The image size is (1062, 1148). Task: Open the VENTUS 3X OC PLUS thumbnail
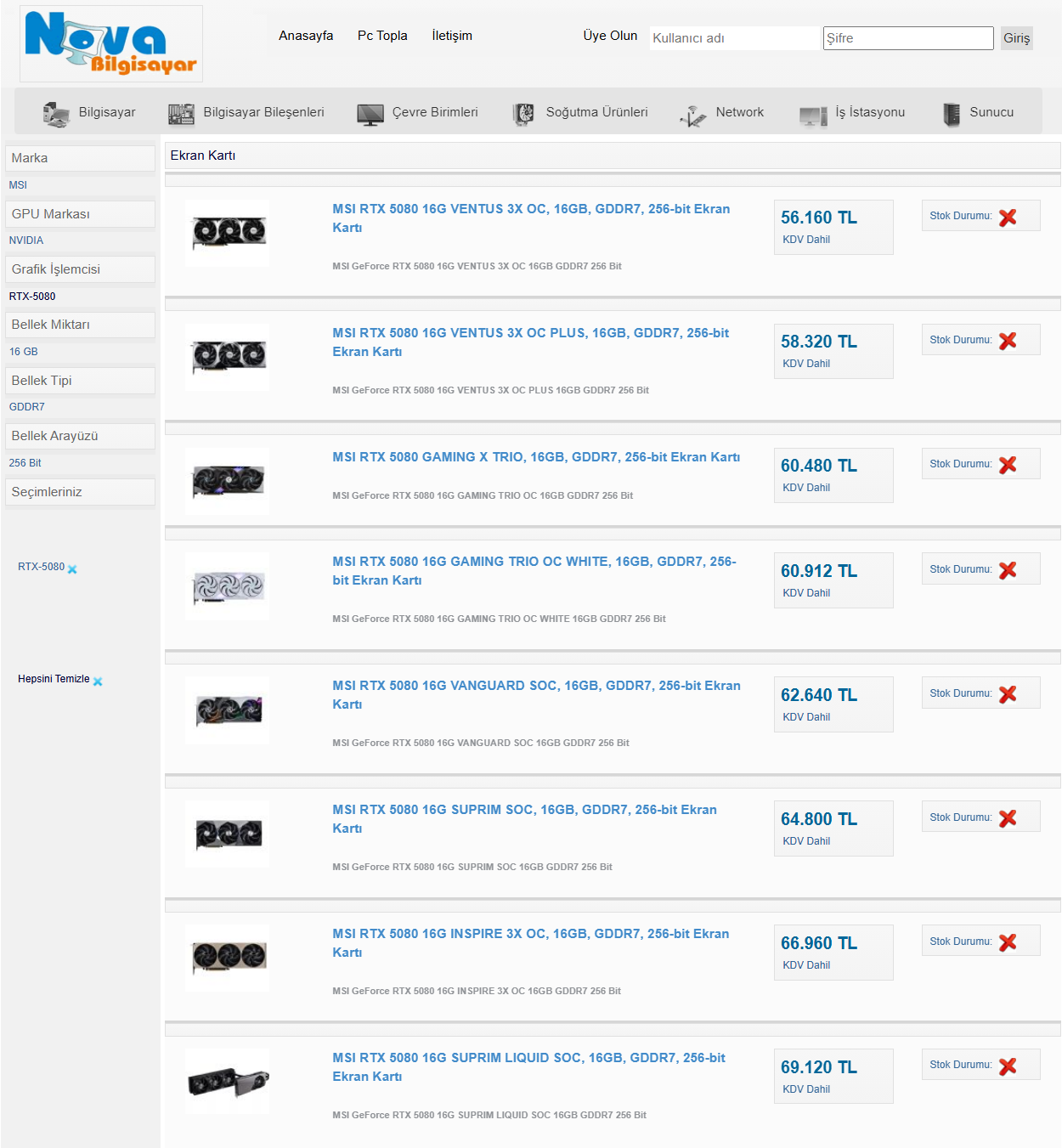pyautogui.click(x=228, y=357)
